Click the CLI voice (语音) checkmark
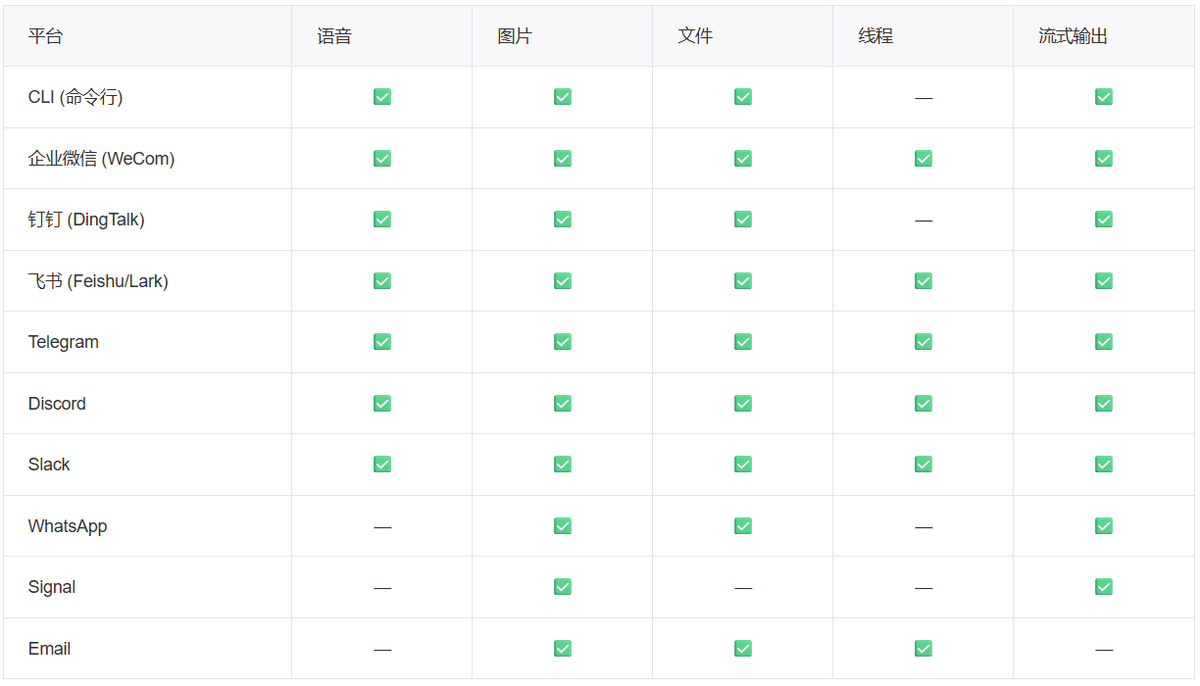This screenshot has width=1200, height=686. point(382,97)
